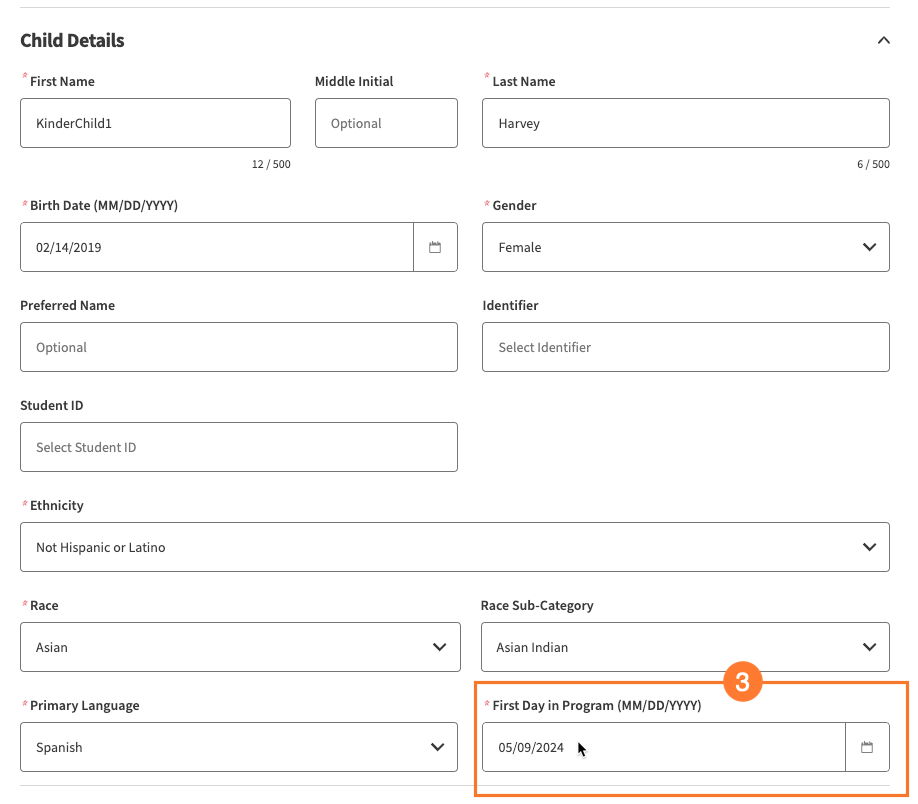Viewport: 918px width, 804px height.
Task: Click the Primary Language dropdown chevron
Action: click(437, 747)
